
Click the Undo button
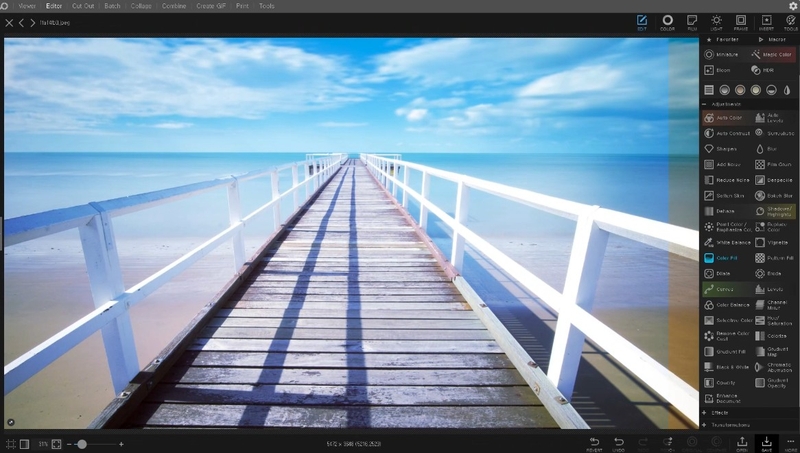click(x=618, y=443)
